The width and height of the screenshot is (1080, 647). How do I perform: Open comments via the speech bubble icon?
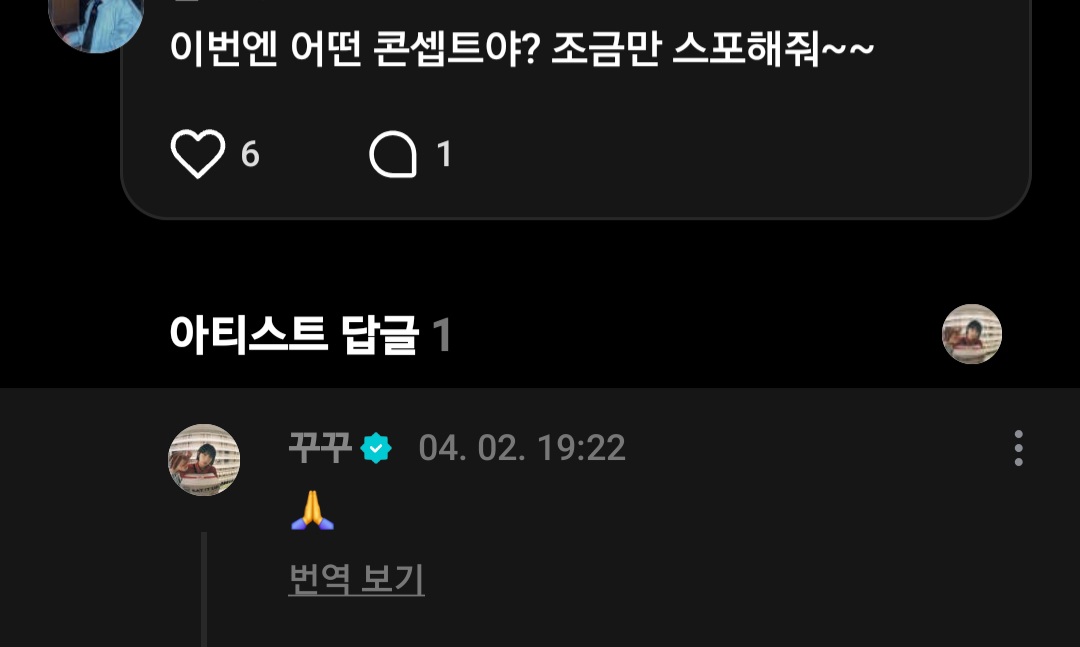coord(393,154)
